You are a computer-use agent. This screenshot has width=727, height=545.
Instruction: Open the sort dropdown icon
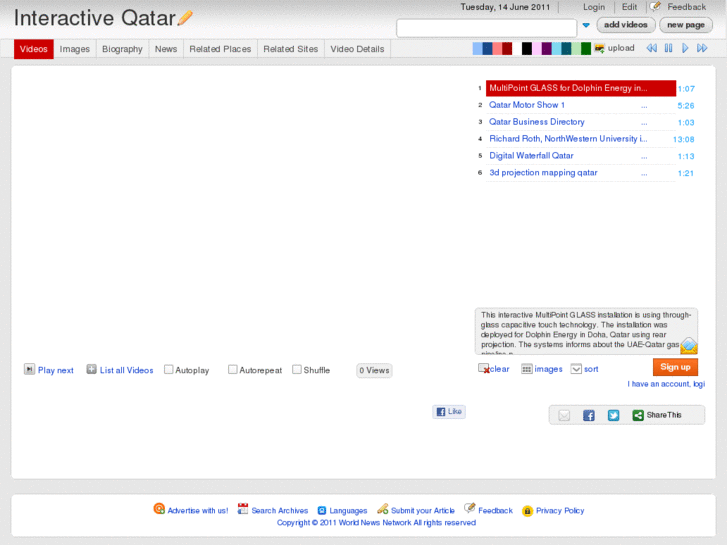click(x=576, y=369)
